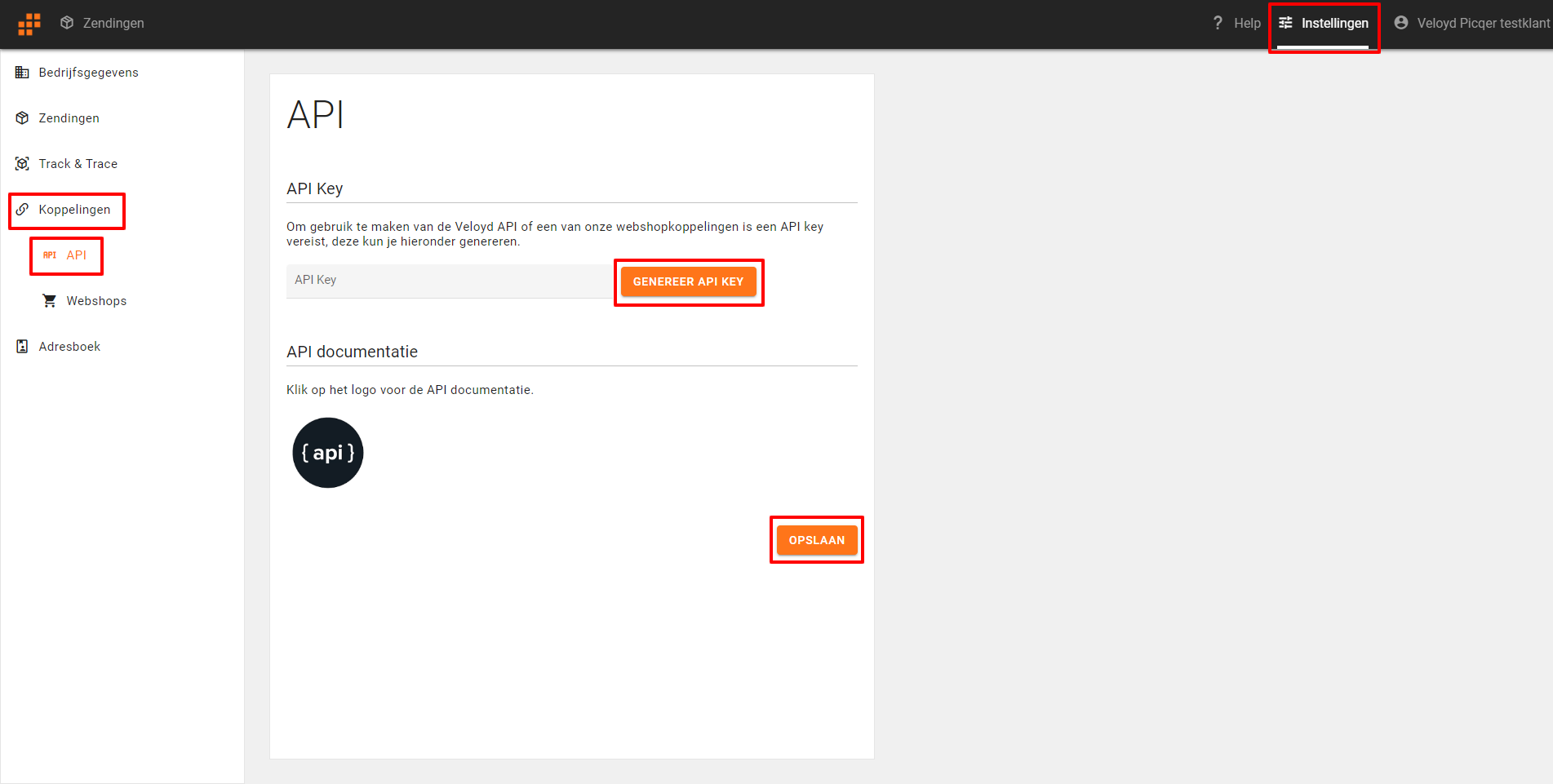1553x784 pixels.
Task: Click the small API icon in sidebar
Action: click(x=50, y=255)
